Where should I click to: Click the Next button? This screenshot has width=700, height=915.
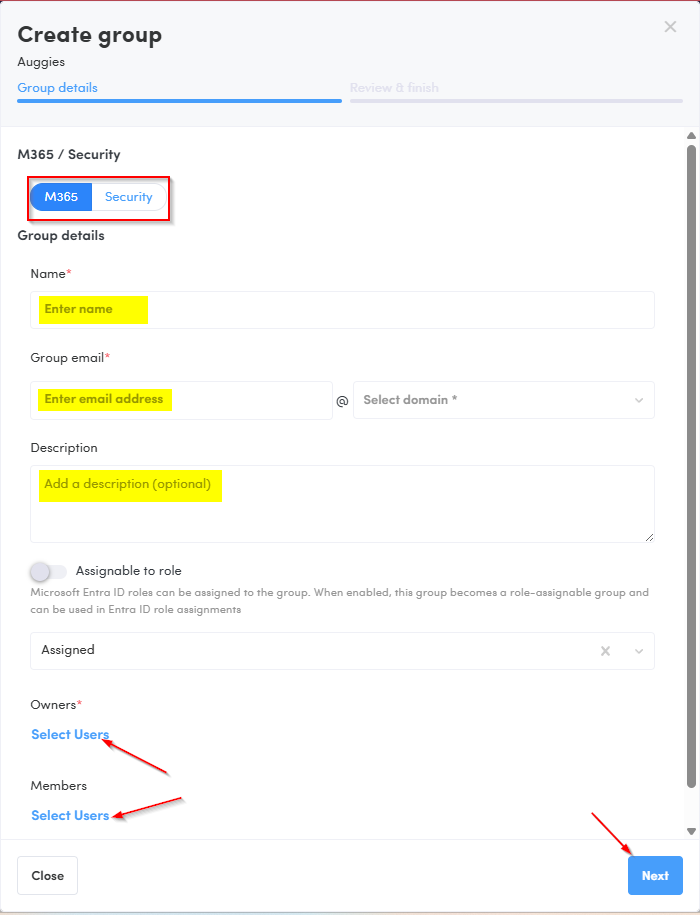click(655, 876)
